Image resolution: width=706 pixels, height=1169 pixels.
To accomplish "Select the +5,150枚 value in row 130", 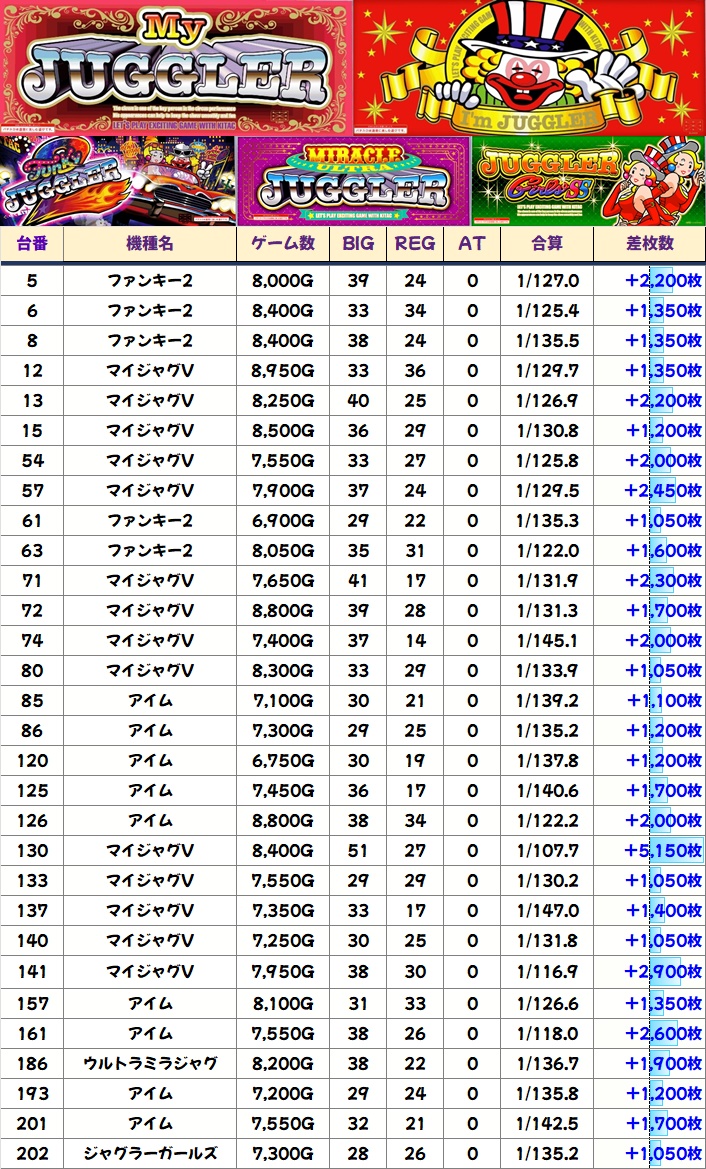I will tap(649, 851).
